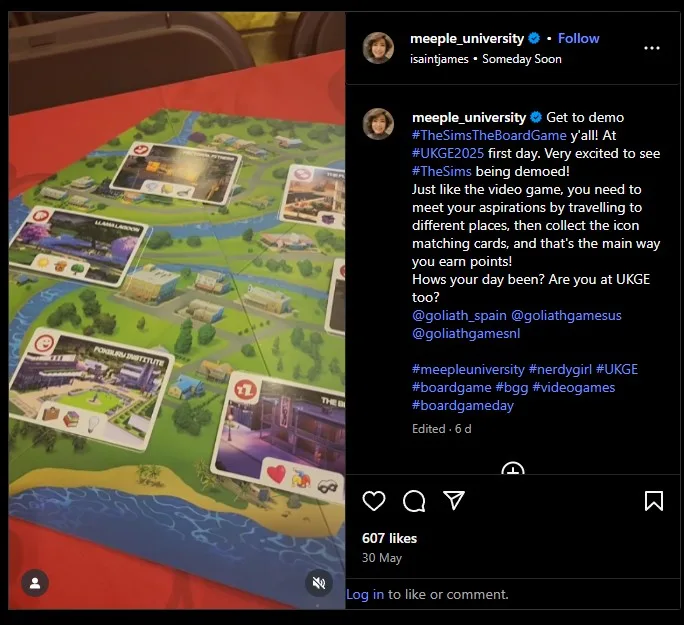Visit the @goliath_spain profile
This screenshot has height=625, width=684.
[x=459, y=315]
